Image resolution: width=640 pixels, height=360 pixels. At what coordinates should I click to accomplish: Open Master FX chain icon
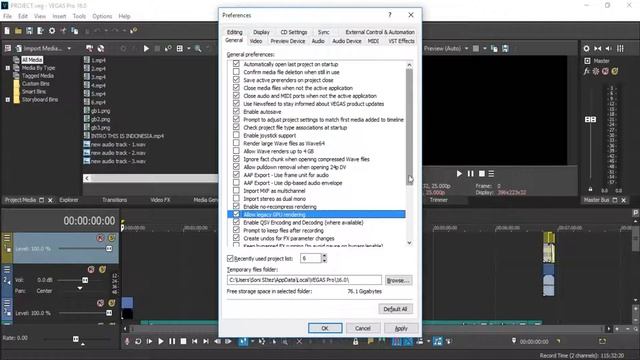(587, 71)
